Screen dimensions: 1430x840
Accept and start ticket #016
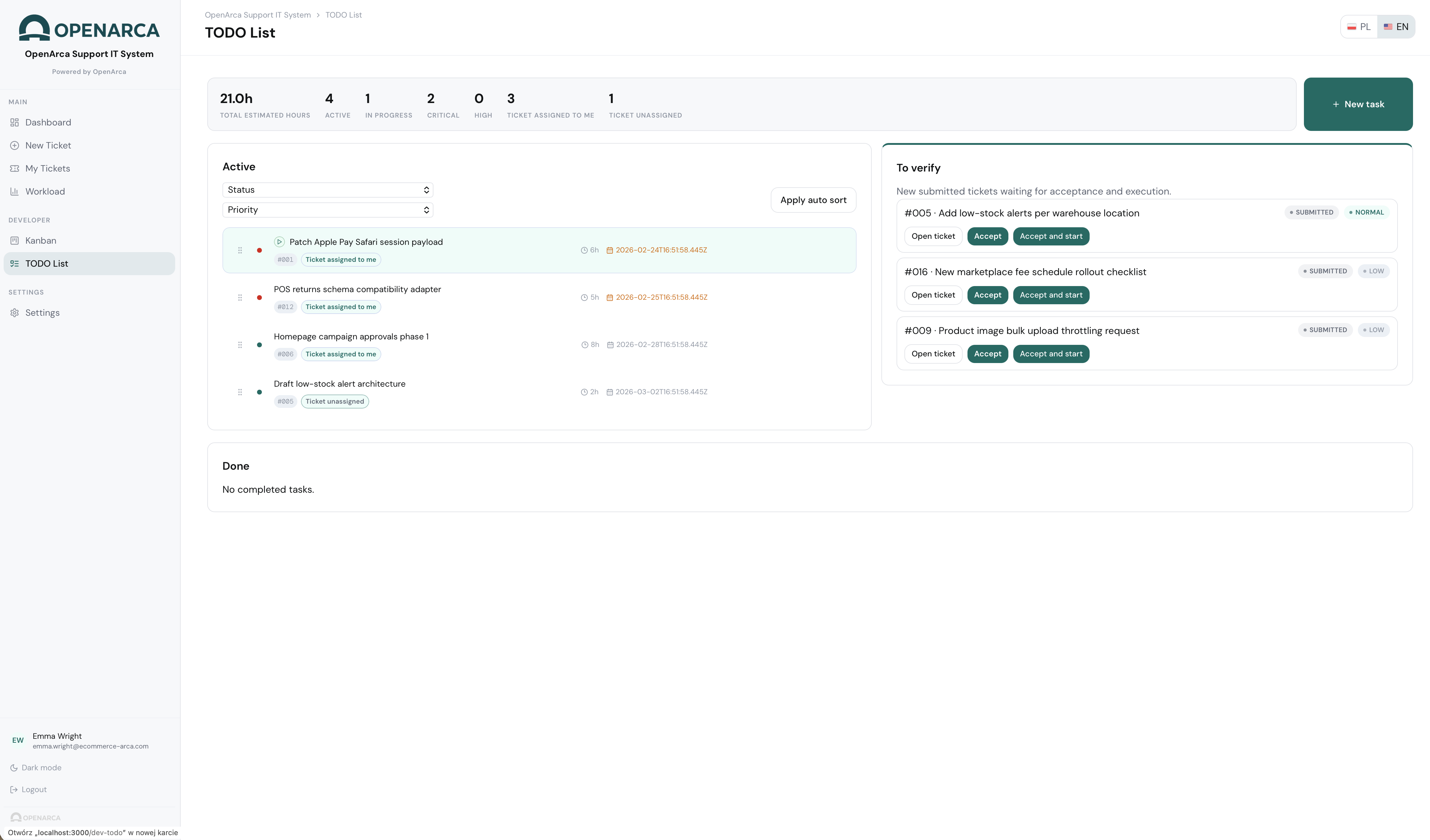1050,295
